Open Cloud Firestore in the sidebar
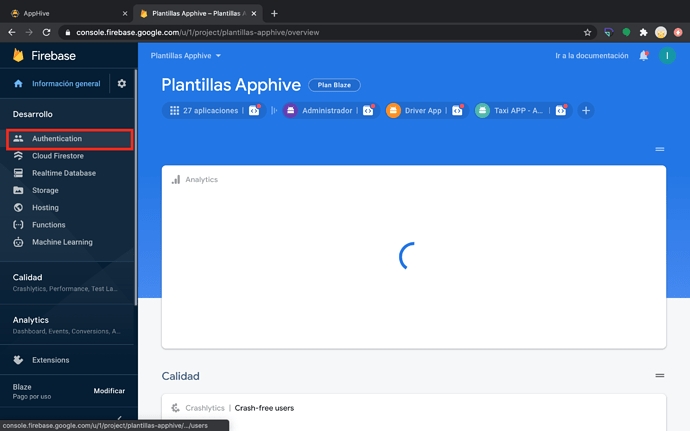 (x=57, y=156)
